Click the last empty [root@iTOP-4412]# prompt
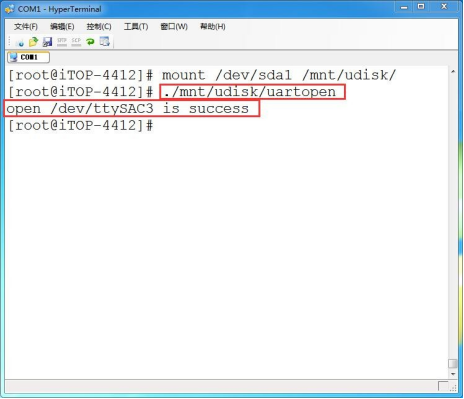Screen dimensions: 464x399 click(80, 126)
